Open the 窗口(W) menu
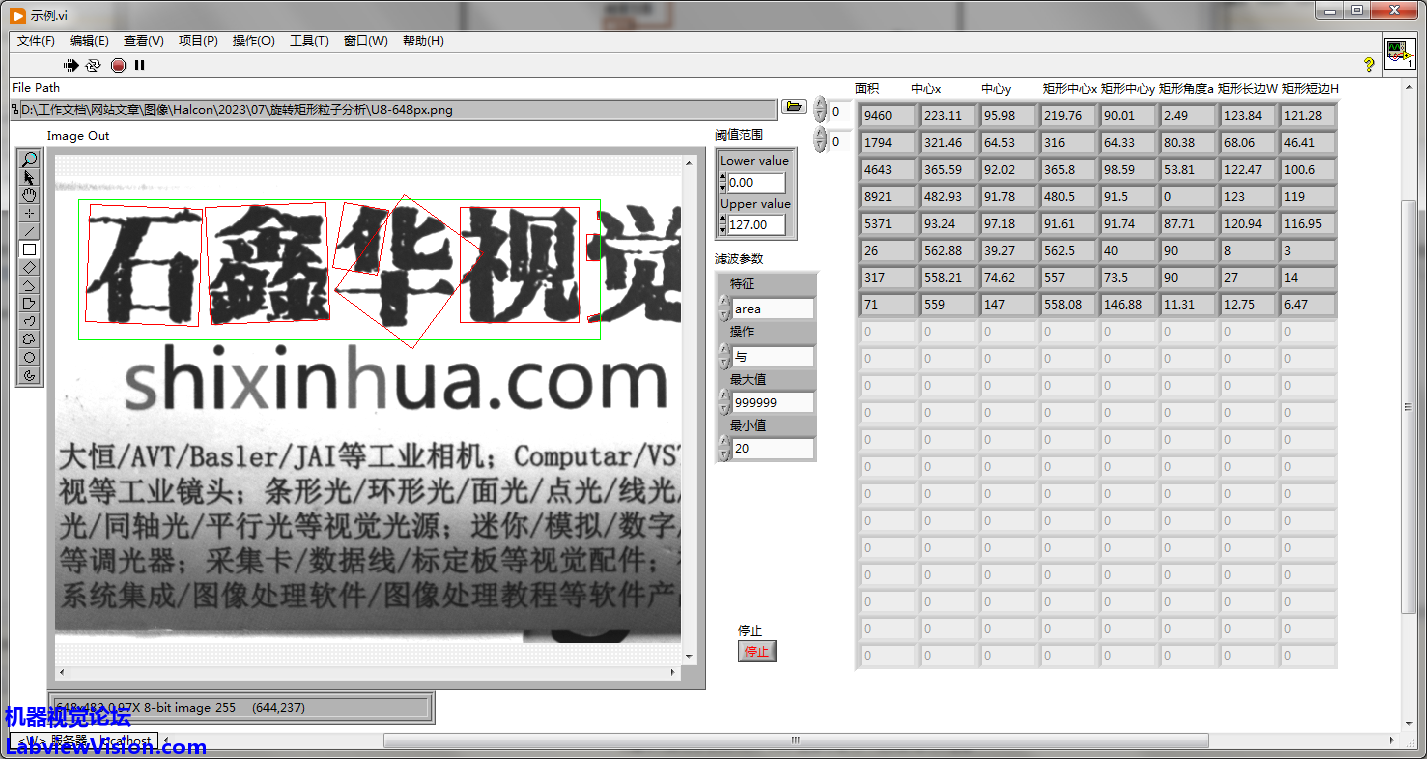The width and height of the screenshot is (1427, 759). click(x=365, y=41)
